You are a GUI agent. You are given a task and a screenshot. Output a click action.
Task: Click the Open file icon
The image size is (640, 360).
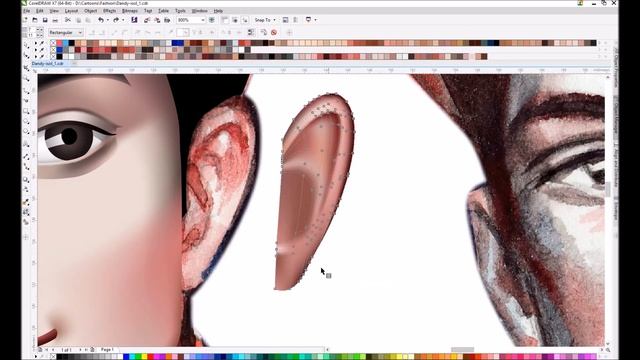pos(35,20)
